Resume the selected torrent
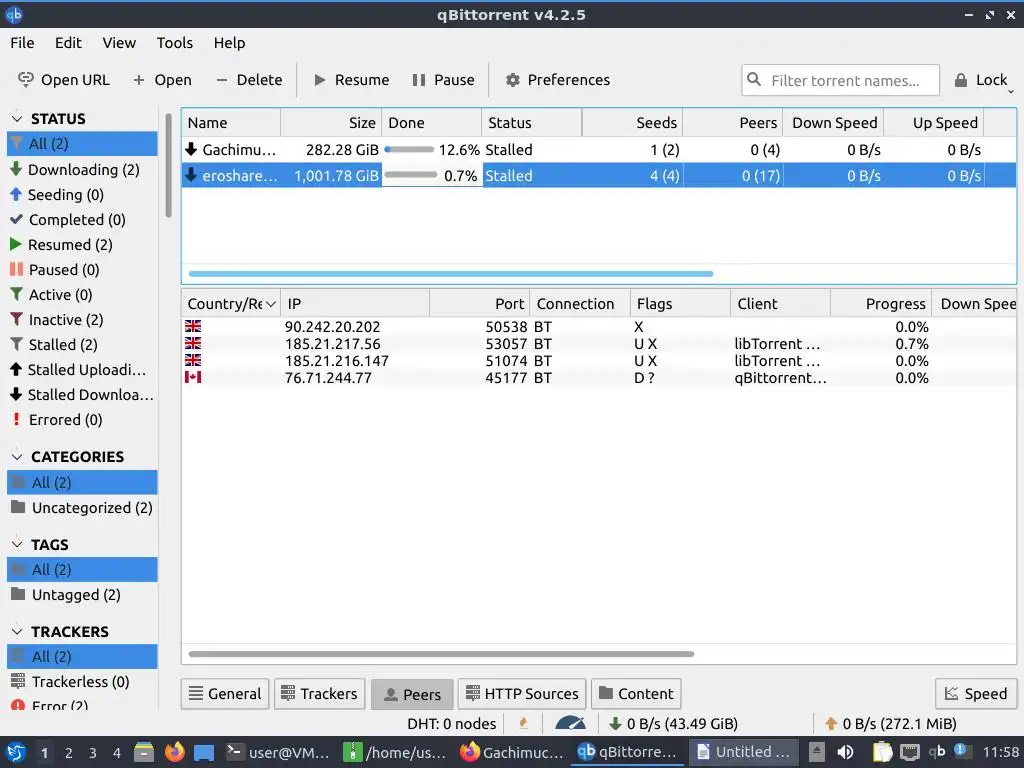Image resolution: width=1024 pixels, height=768 pixels. [x=351, y=80]
